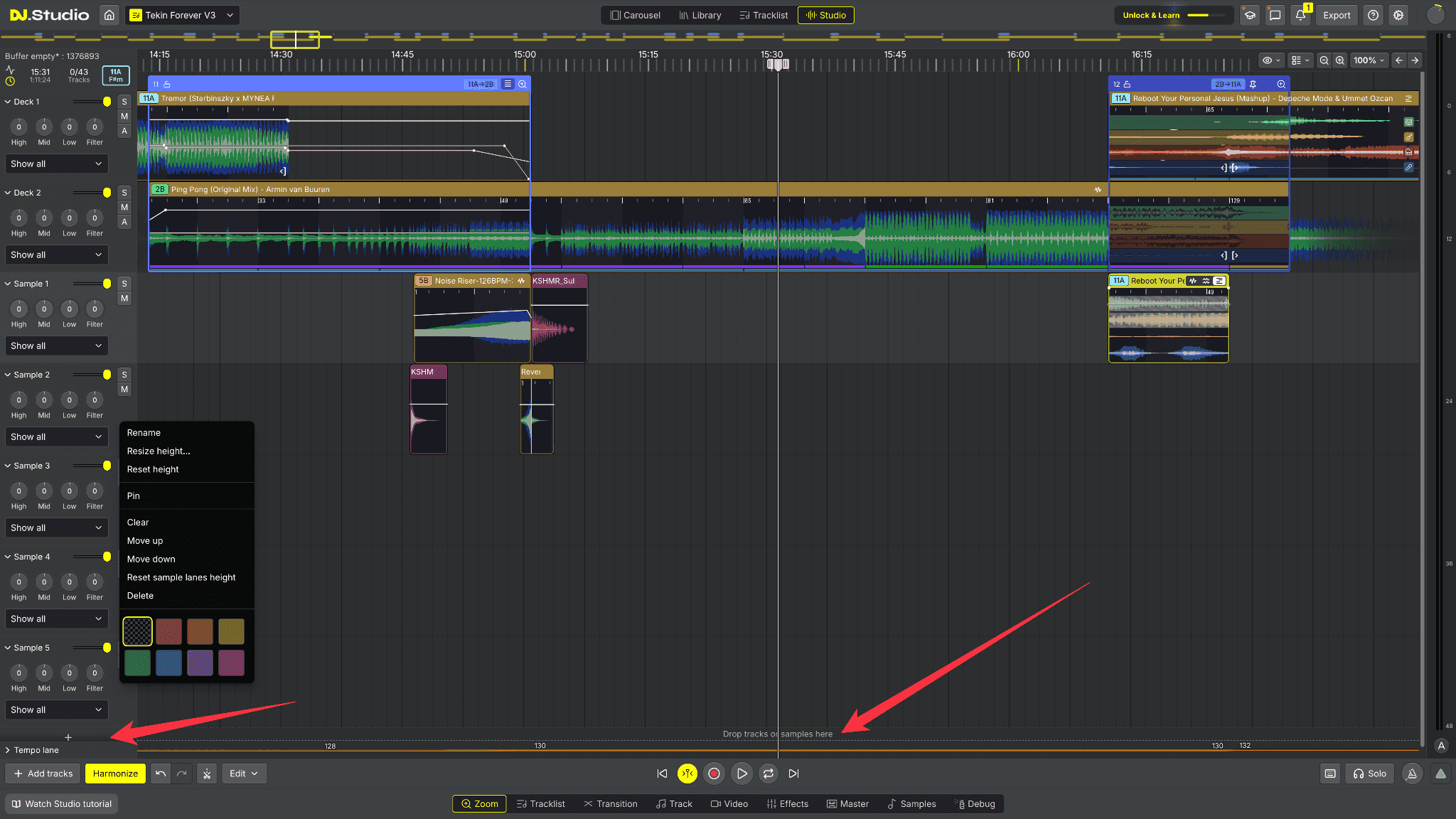Click the Export button
Image resolution: width=1456 pixels, height=819 pixels.
(x=1337, y=15)
